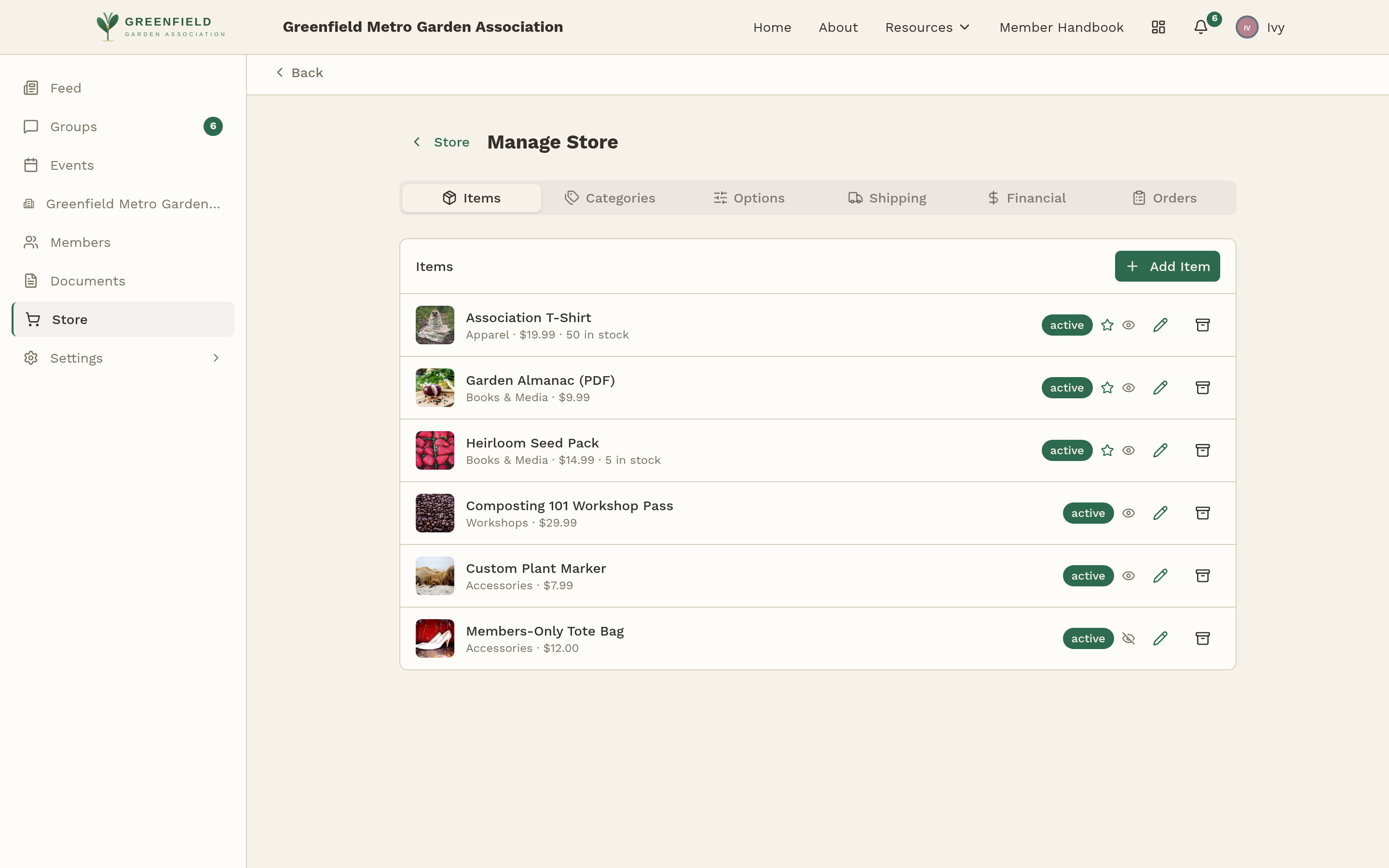The image size is (1389, 868).
Task: Click the Composting 101 Workshop Pass thumbnail
Action: 435,513
